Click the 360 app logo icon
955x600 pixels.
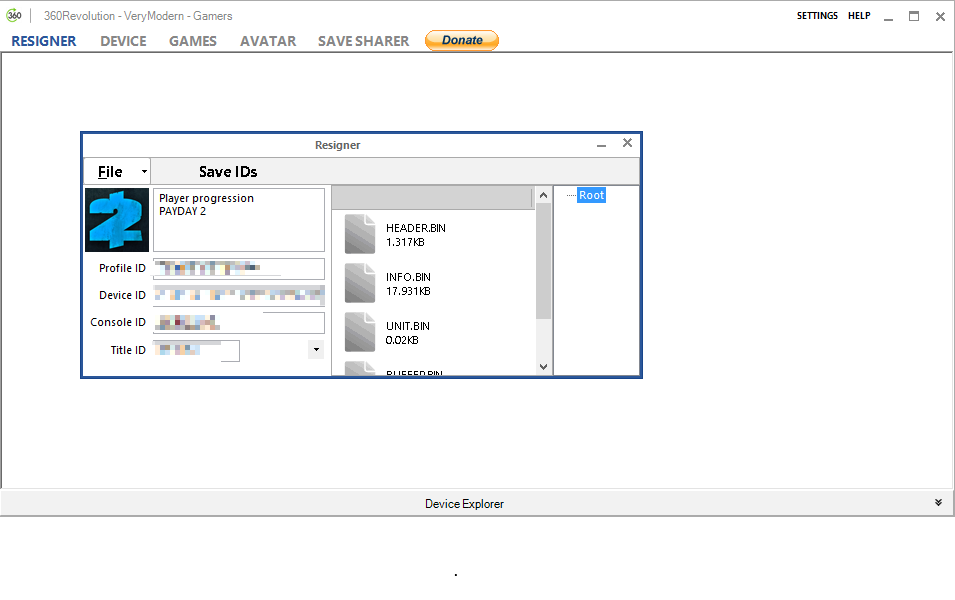[14, 16]
